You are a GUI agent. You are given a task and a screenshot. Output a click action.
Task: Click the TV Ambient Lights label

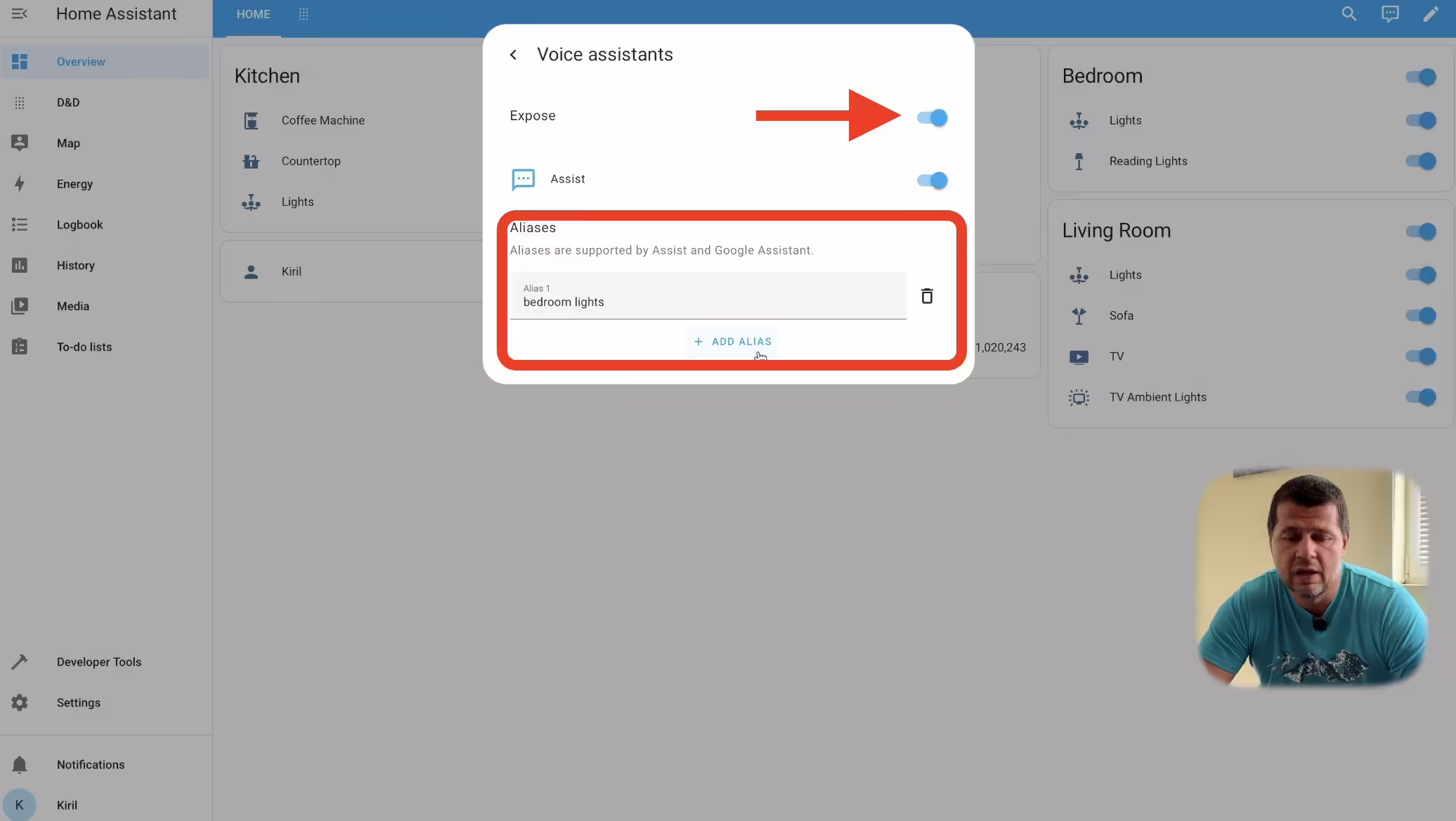tap(1158, 397)
